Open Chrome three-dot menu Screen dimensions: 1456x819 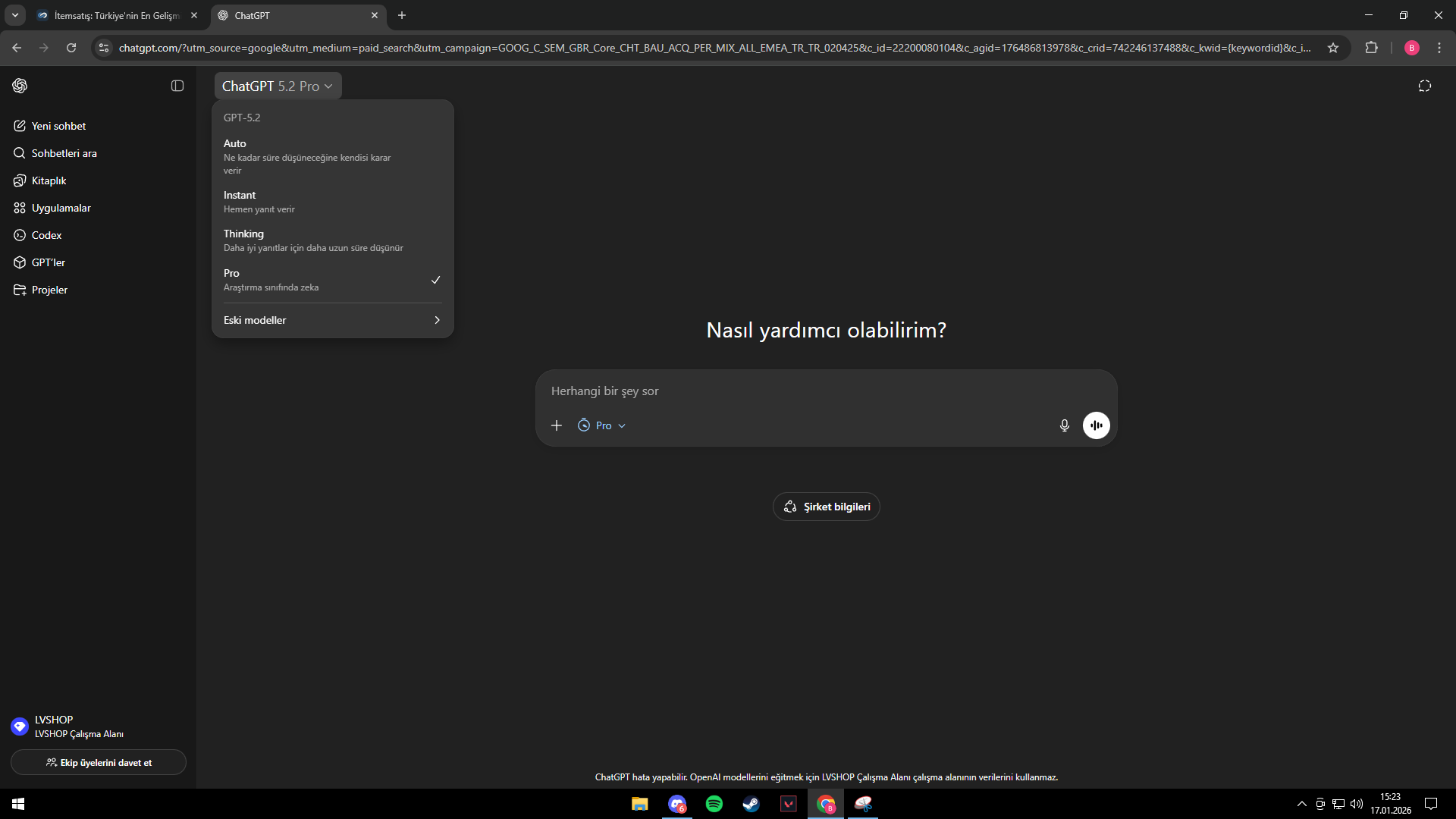coord(1439,48)
